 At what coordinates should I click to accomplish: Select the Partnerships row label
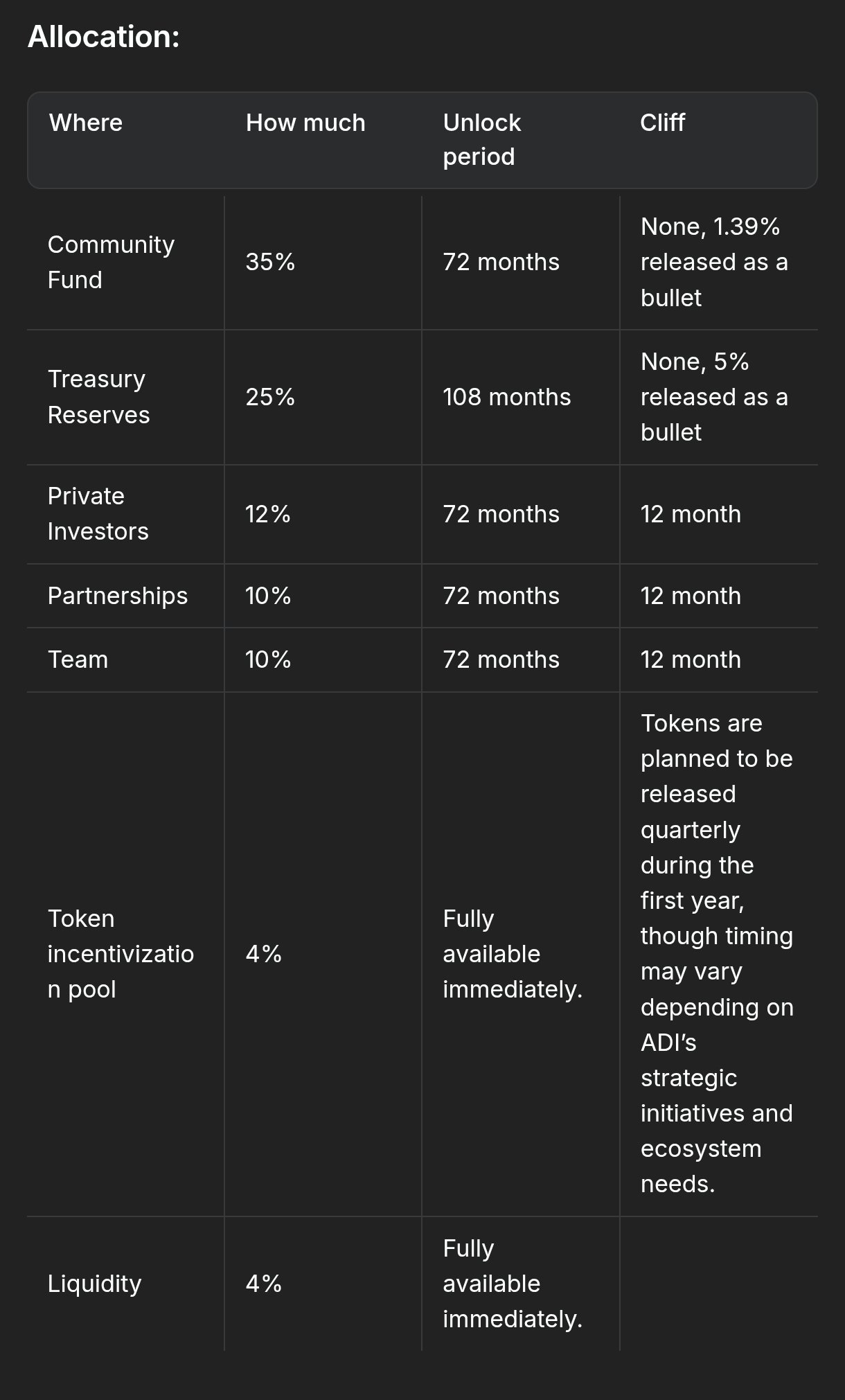pos(118,596)
